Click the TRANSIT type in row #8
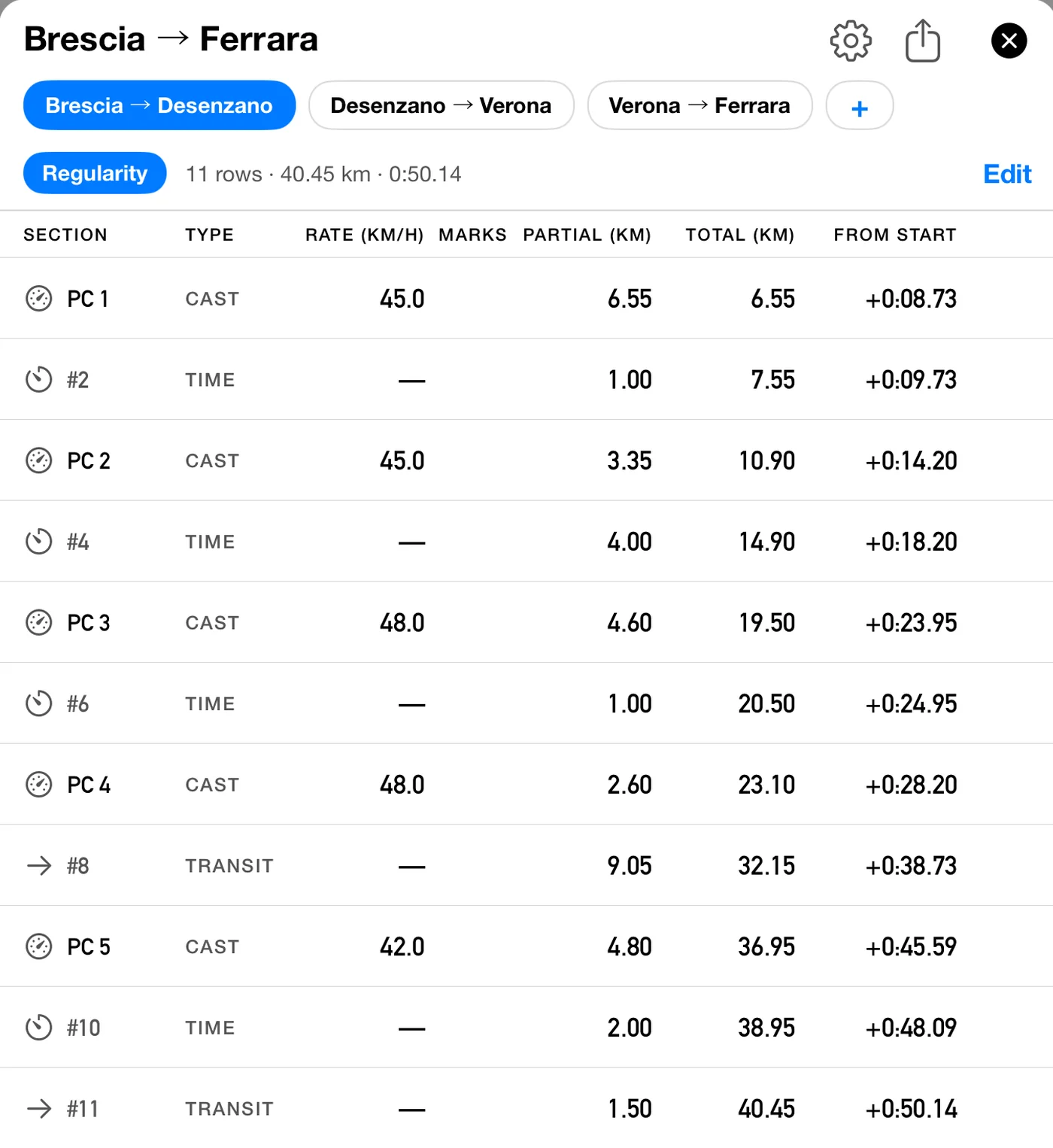Screen dimensions: 1053x1148 229,866
